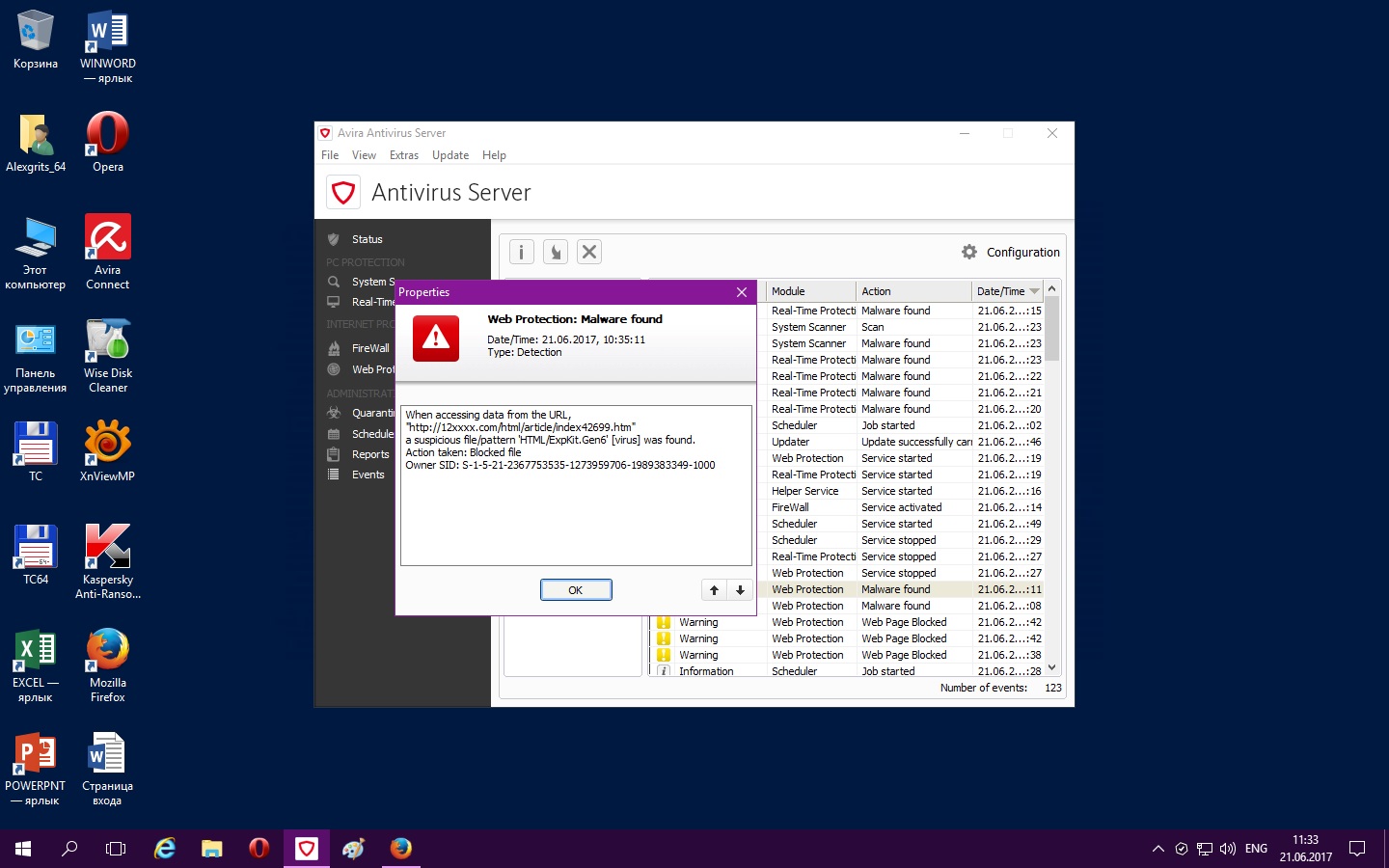
Task: Click the yellow Warning icon in events list
Action: (664, 622)
